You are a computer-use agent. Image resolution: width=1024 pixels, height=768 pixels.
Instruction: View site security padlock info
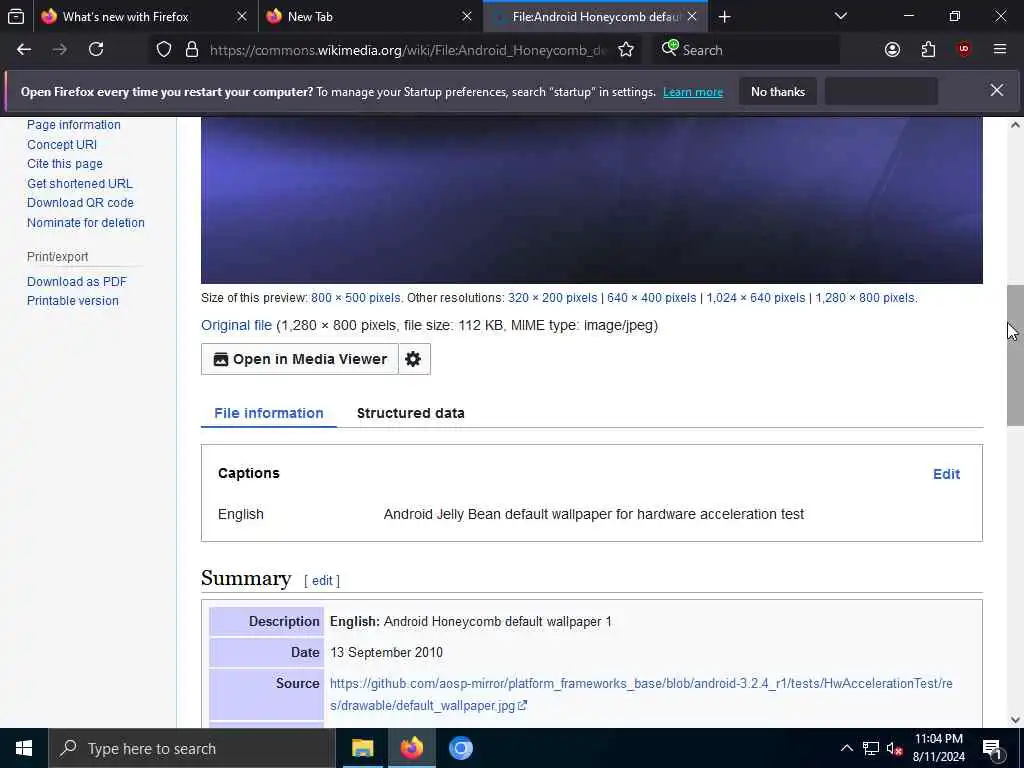[x=192, y=50]
